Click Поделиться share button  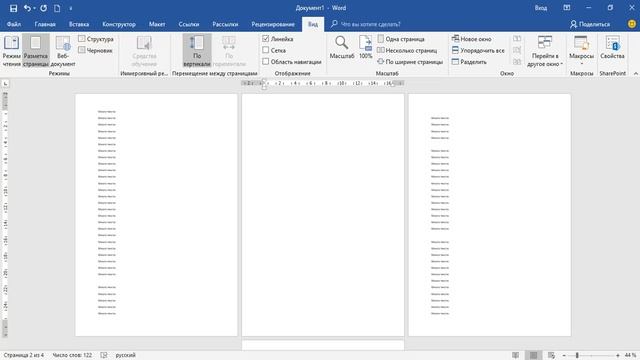590,24
